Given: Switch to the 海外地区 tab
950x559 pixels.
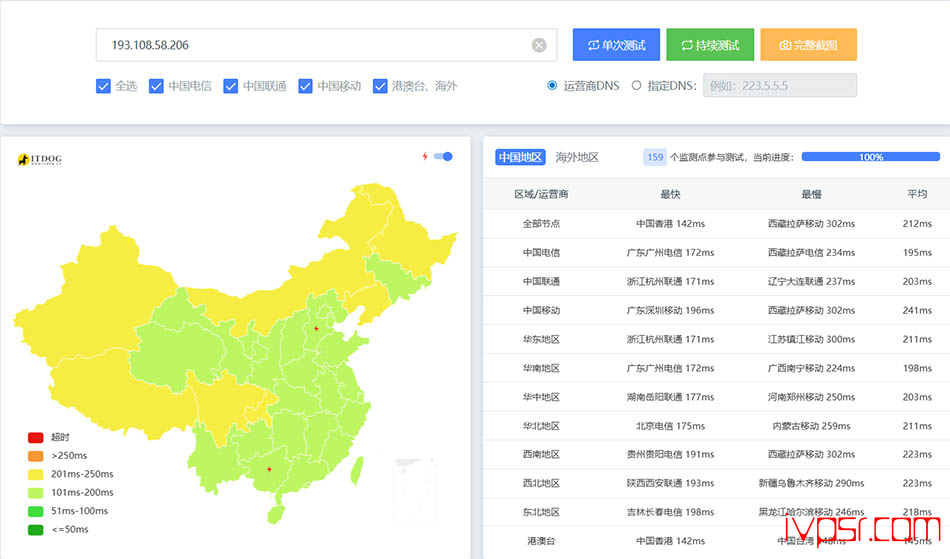Looking at the screenshot, I should pos(577,157).
